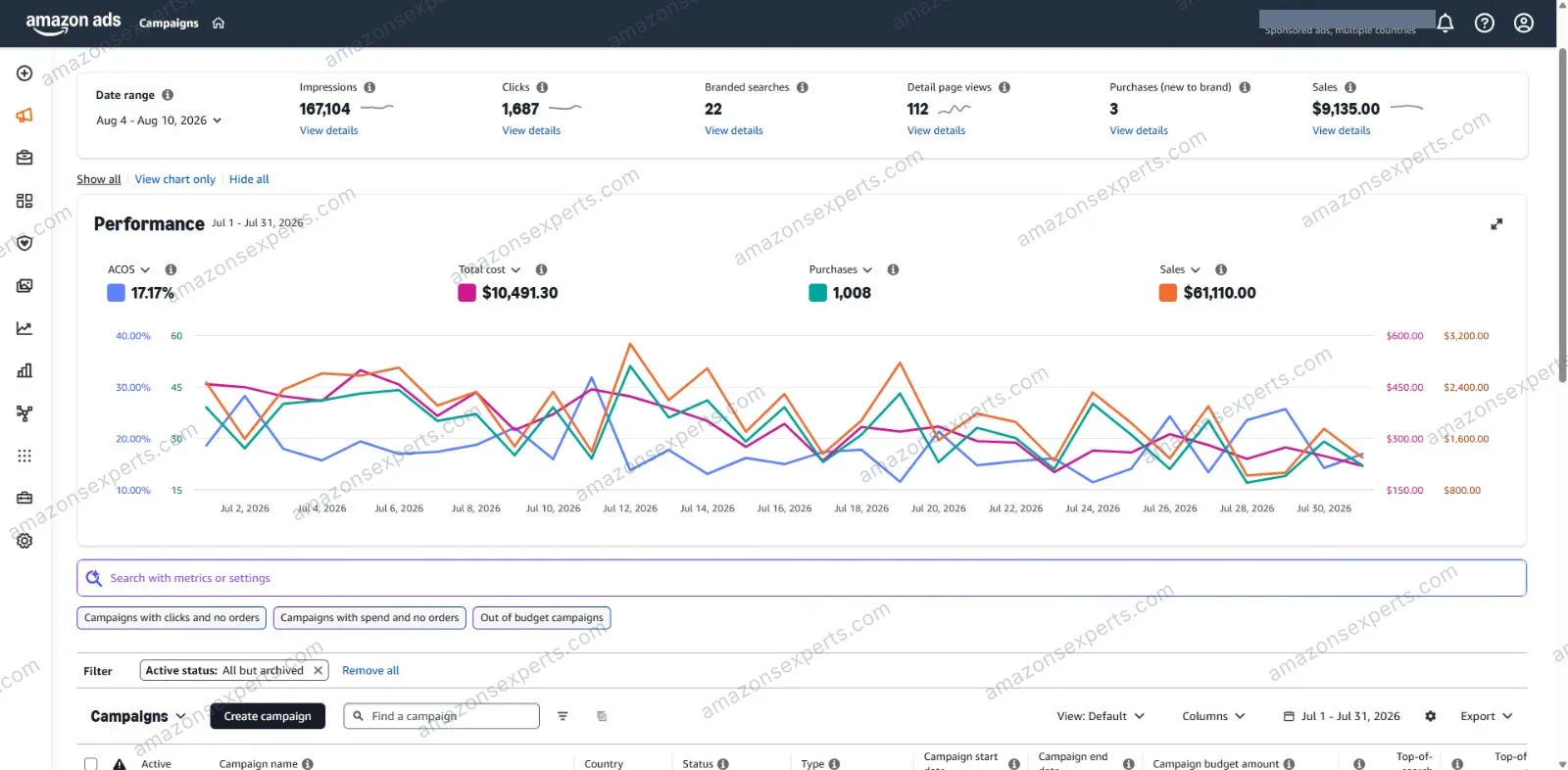Open the View: Default dropdown
The width and height of the screenshot is (1568, 770).
[x=1101, y=716]
